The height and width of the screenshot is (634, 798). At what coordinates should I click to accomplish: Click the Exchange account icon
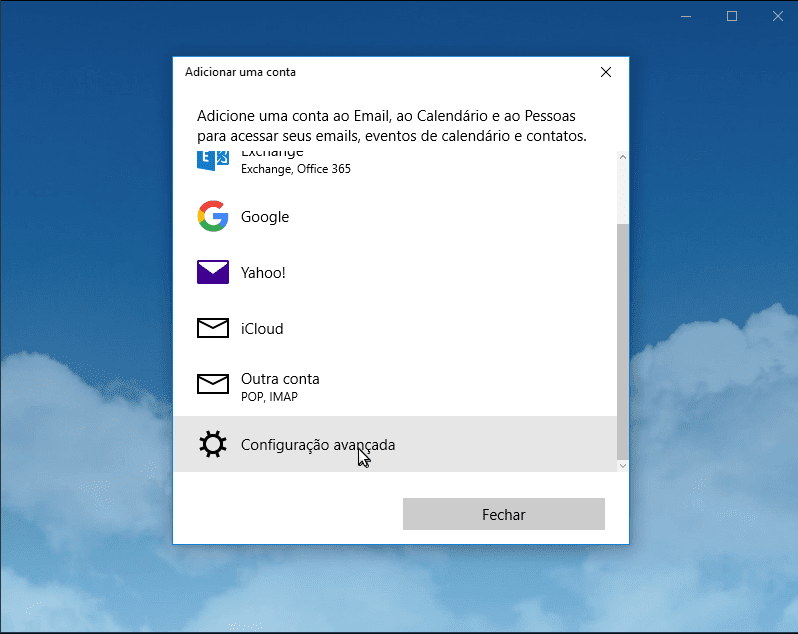(x=213, y=161)
